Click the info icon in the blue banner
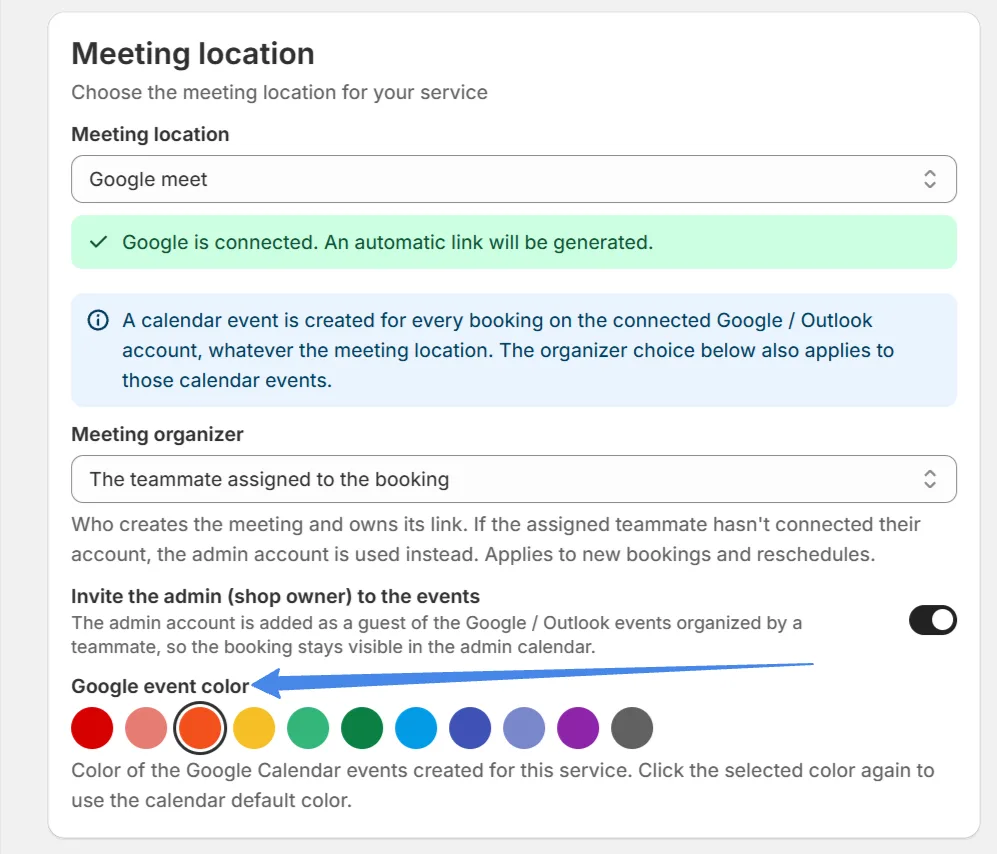 tap(98, 320)
